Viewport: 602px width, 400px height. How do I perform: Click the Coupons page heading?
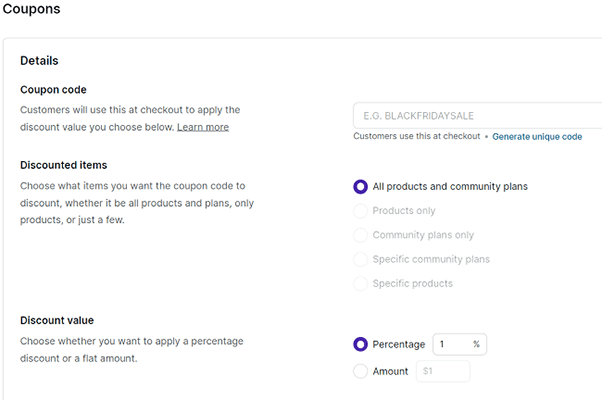pos(31,10)
